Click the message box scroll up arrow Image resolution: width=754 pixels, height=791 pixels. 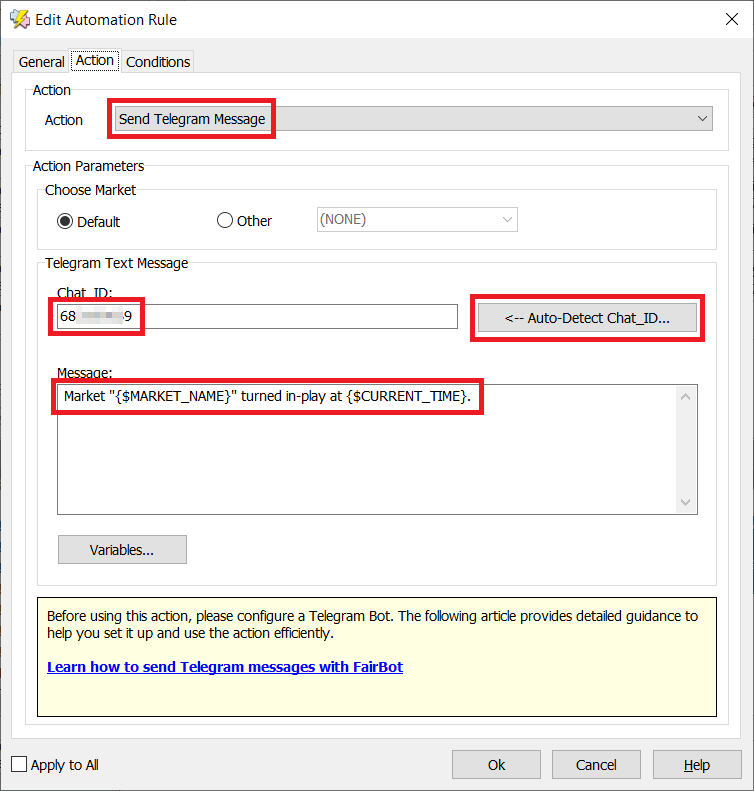(x=685, y=397)
